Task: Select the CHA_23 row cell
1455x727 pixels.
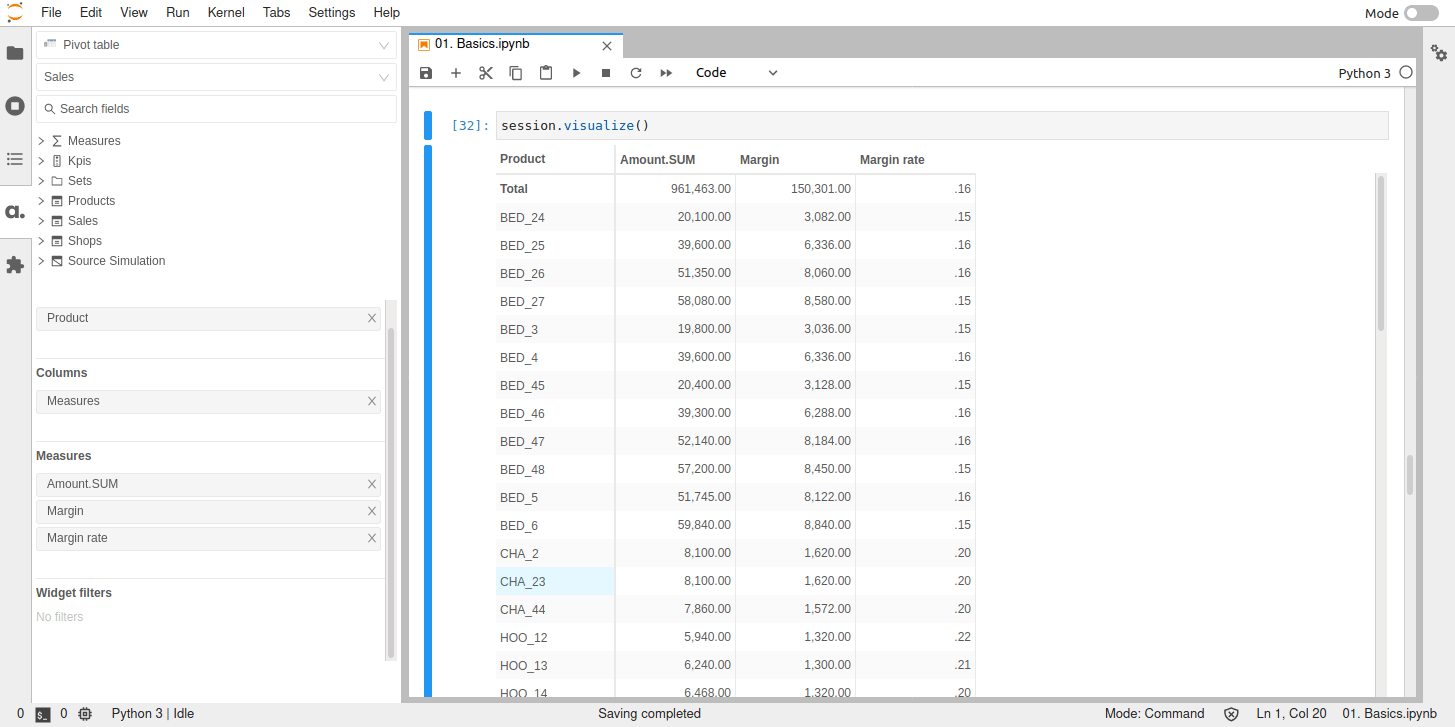Action: (x=555, y=581)
